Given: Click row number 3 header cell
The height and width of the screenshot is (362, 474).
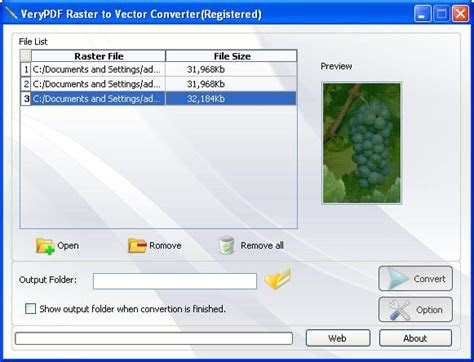Looking at the screenshot, I should tap(26, 99).
